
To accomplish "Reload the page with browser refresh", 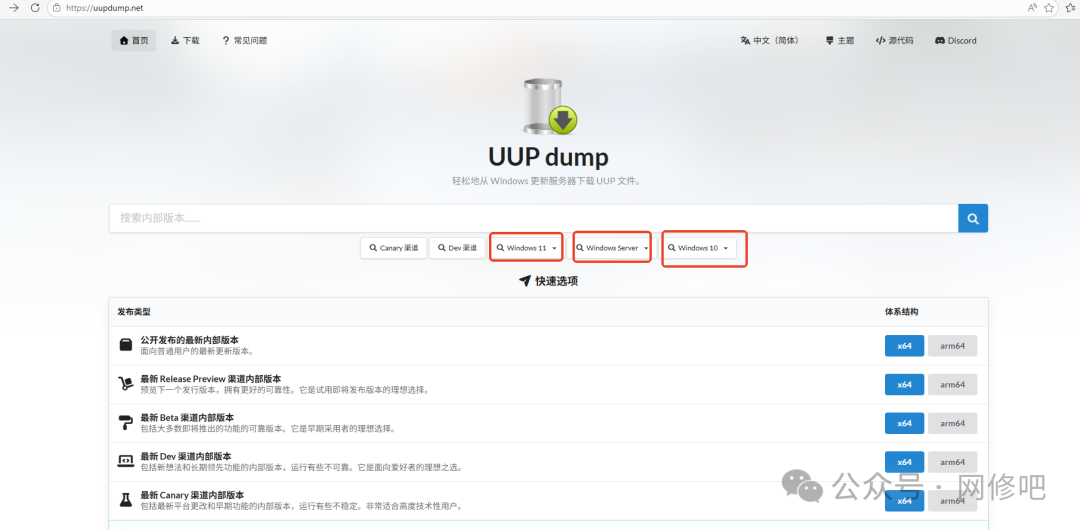I will coord(34,8).
